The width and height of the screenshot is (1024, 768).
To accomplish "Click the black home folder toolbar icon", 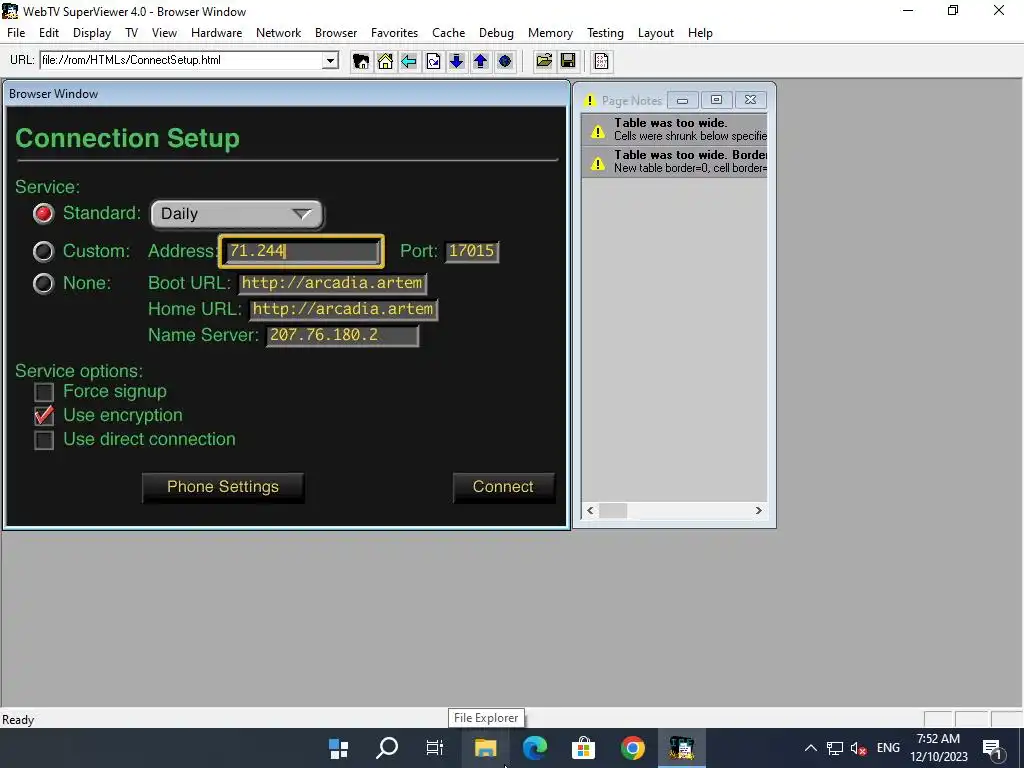I will click(x=360, y=61).
